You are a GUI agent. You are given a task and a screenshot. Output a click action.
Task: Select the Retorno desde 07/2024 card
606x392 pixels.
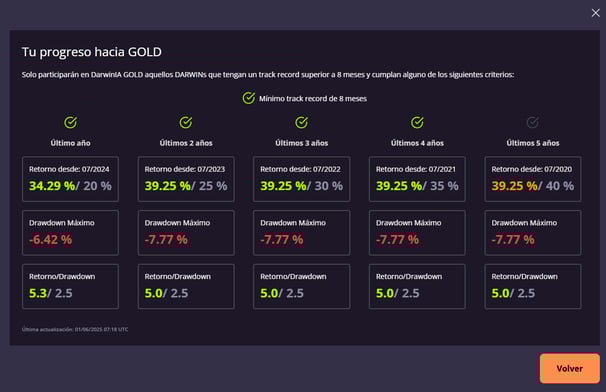70,179
